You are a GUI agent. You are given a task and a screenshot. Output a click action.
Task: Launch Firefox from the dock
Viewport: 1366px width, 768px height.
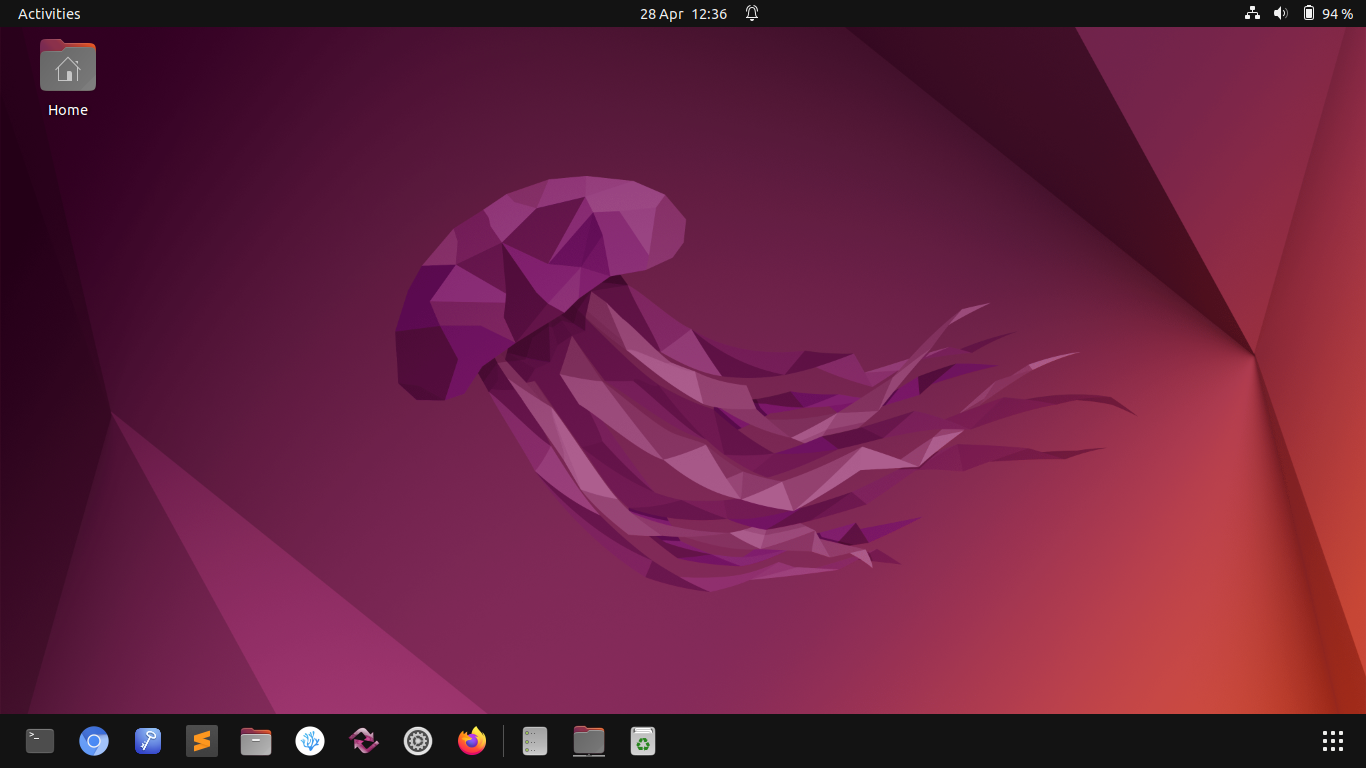click(x=472, y=741)
